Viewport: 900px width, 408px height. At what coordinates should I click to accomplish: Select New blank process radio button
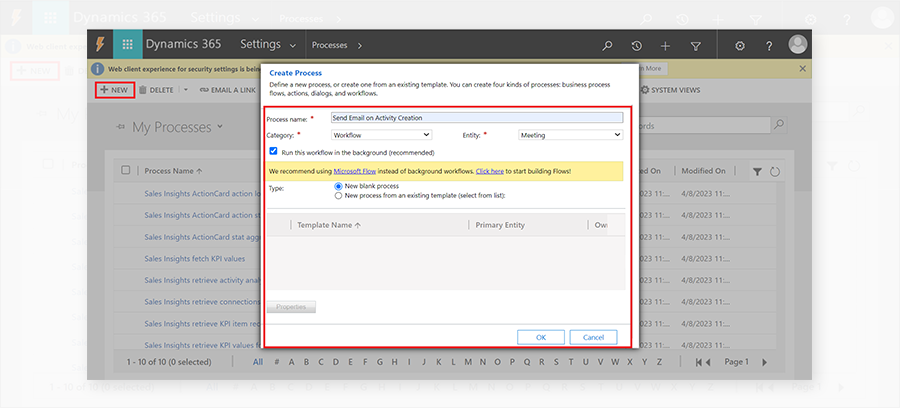coord(338,186)
